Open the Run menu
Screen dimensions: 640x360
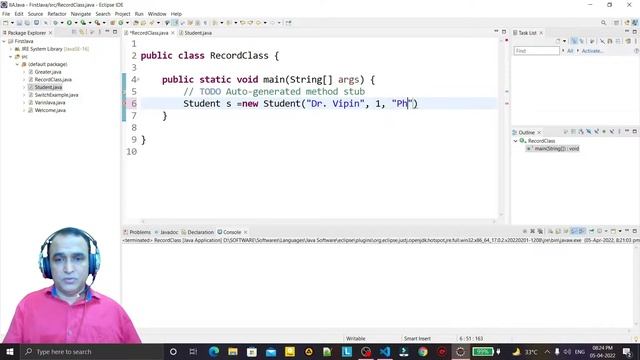pyautogui.click(x=139, y=14)
